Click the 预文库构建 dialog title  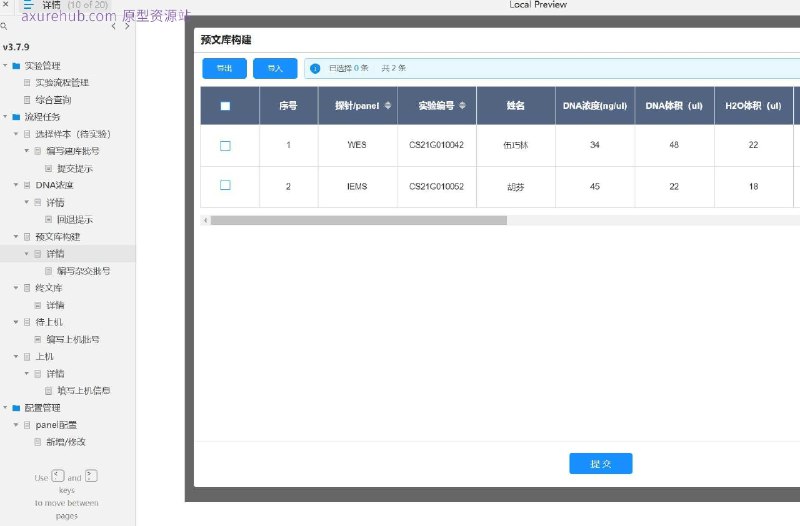pos(226,40)
